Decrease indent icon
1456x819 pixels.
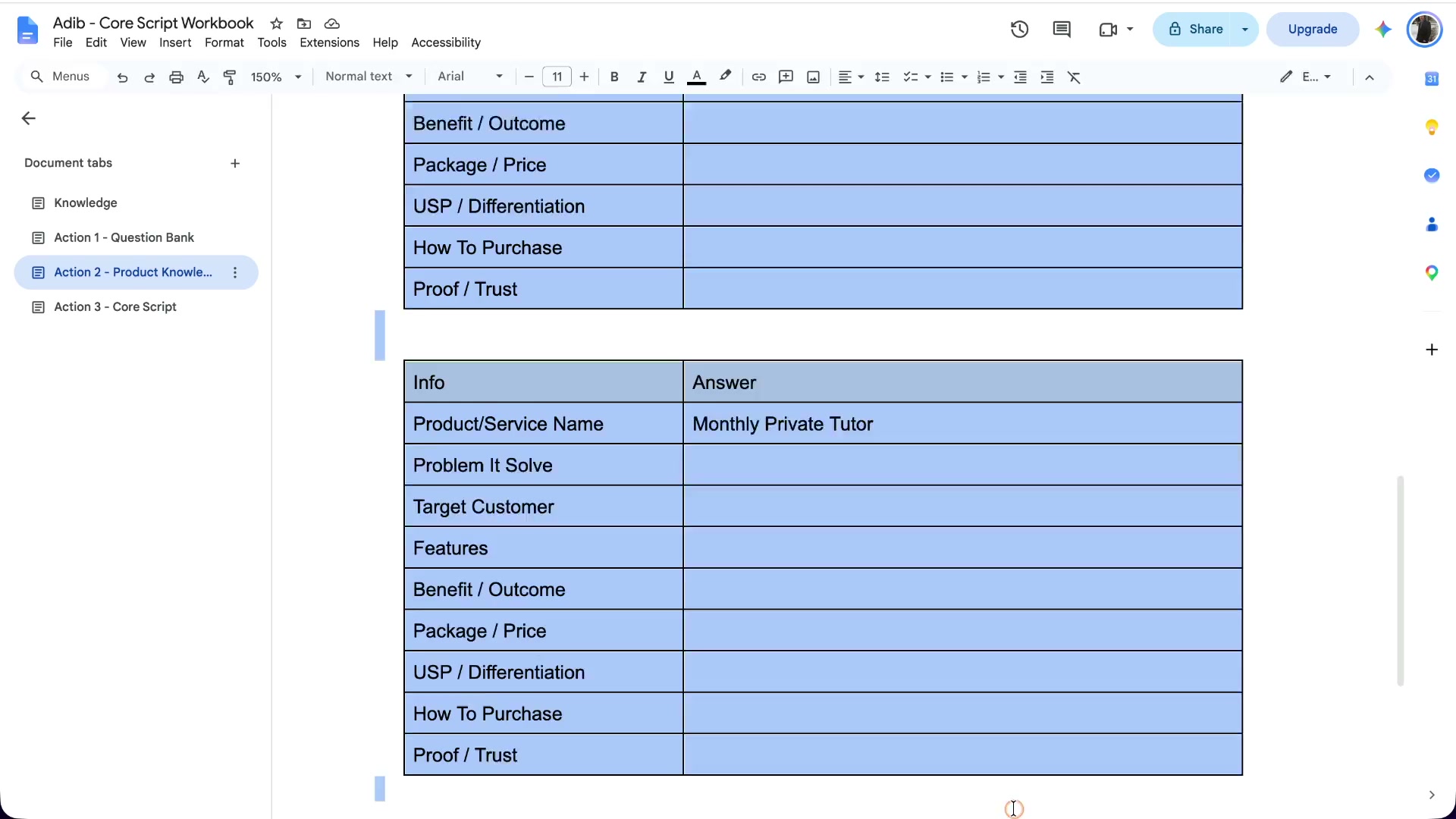pos(1020,77)
